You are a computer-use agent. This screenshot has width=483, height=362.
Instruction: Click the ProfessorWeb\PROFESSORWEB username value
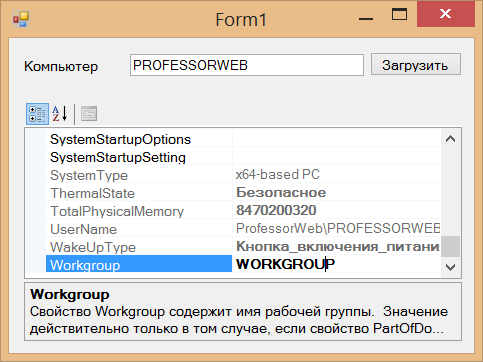tap(337, 228)
